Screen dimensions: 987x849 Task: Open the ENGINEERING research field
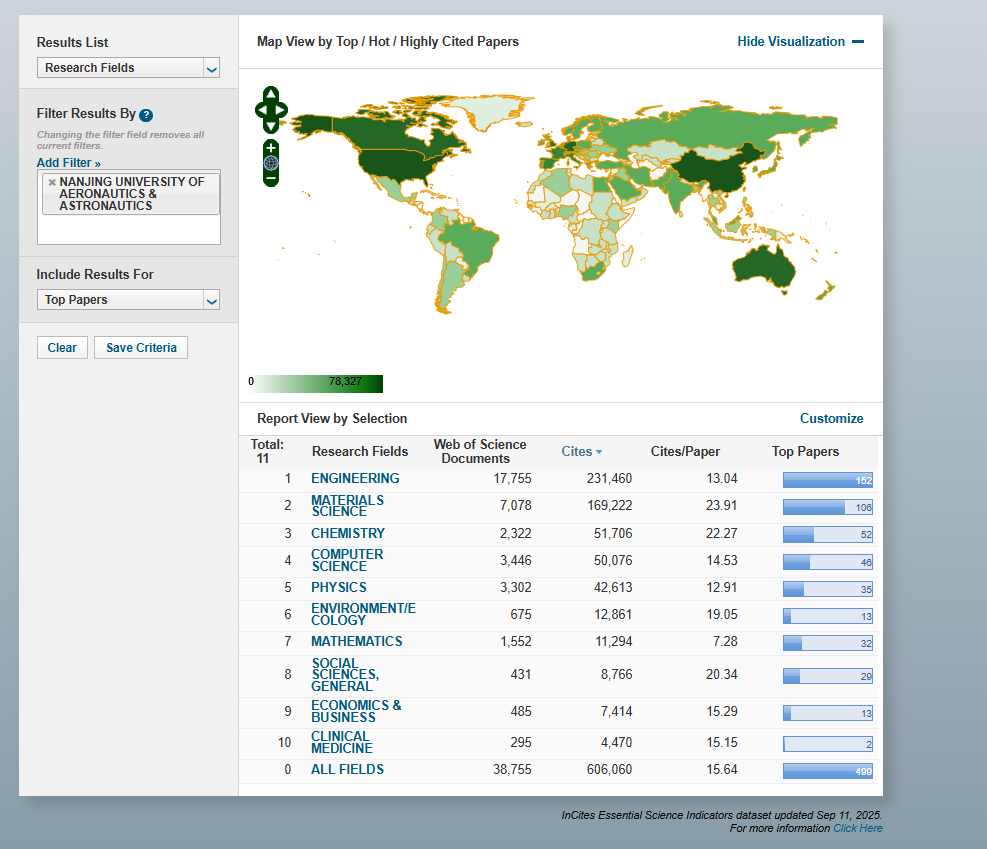coord(355,478)
